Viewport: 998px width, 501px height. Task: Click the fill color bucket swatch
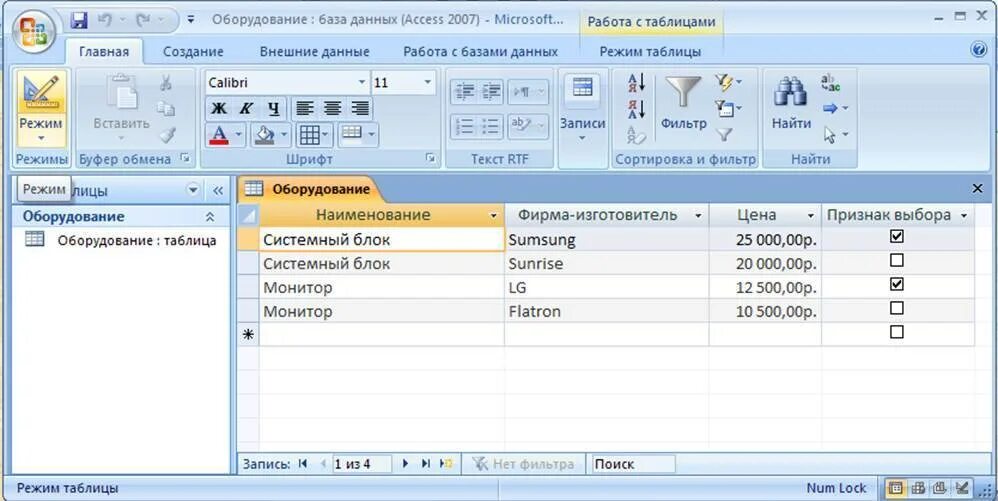pos(264,134)
